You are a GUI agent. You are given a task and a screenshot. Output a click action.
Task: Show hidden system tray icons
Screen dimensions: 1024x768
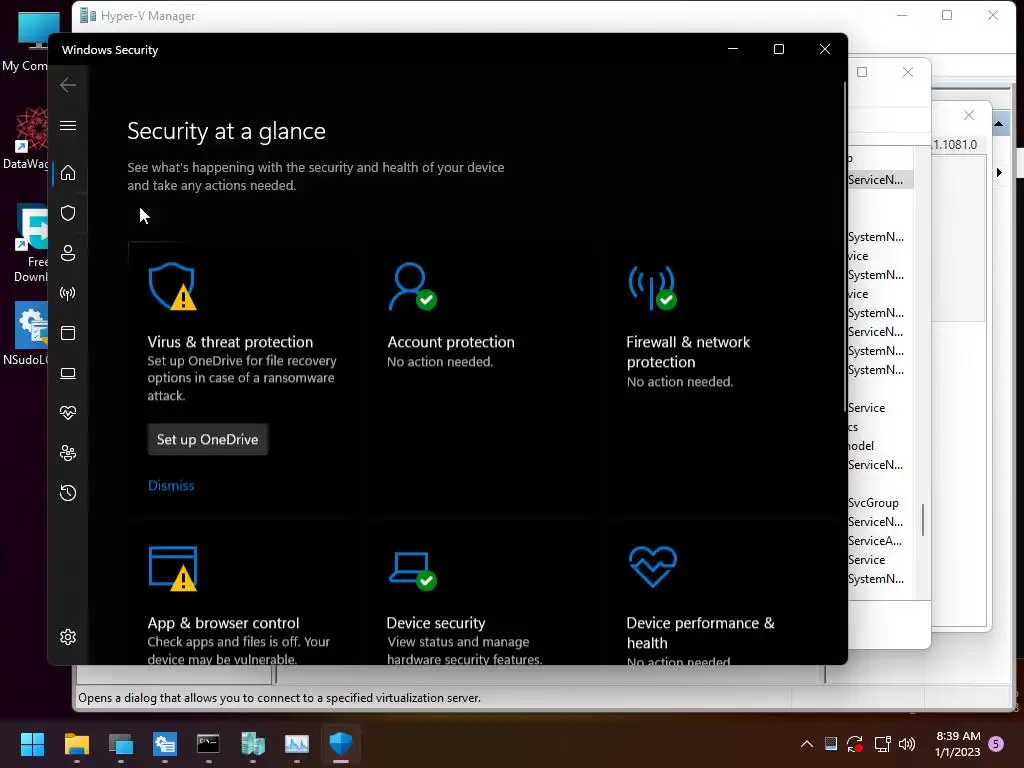(807, 744)
